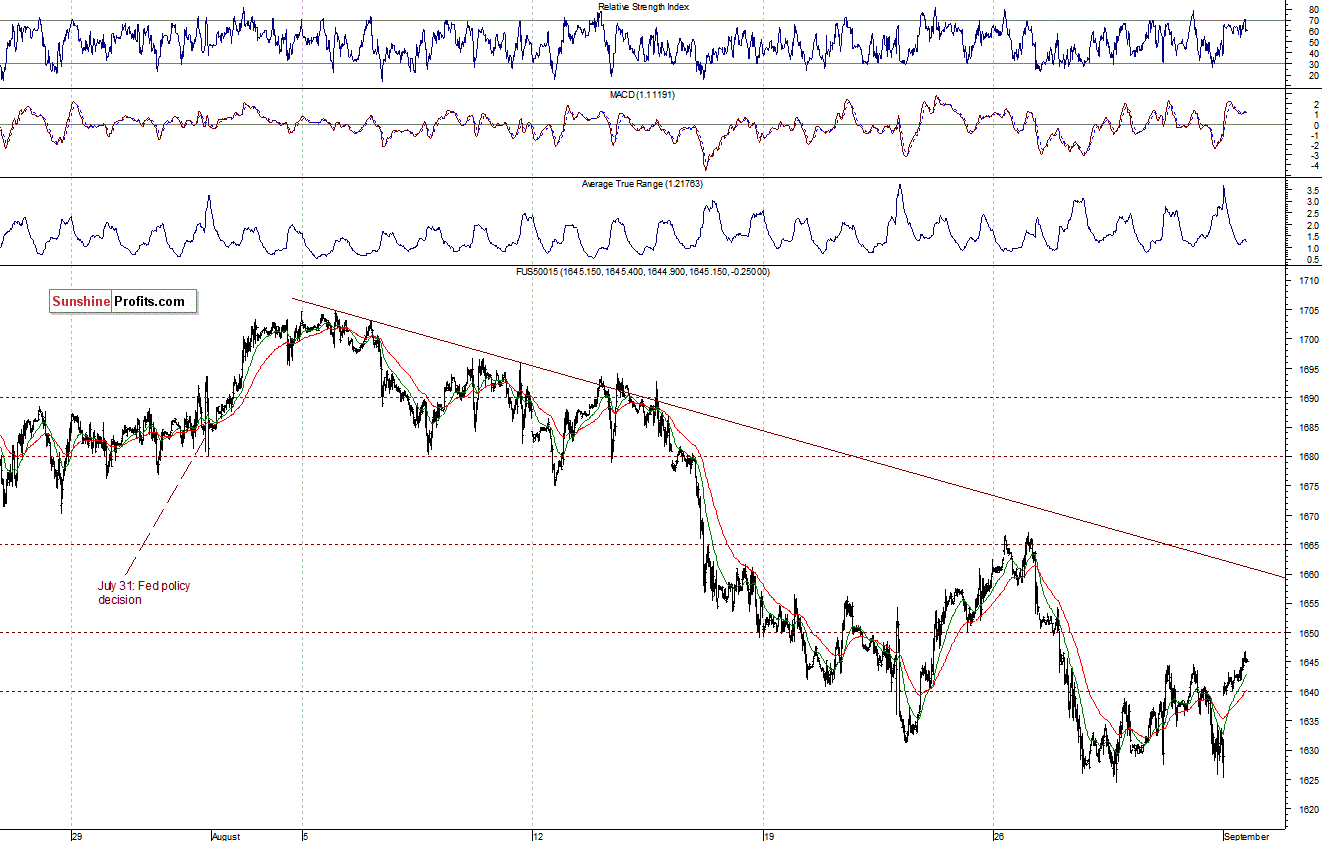Click the 0.5 value on ATR axis

1311,260
